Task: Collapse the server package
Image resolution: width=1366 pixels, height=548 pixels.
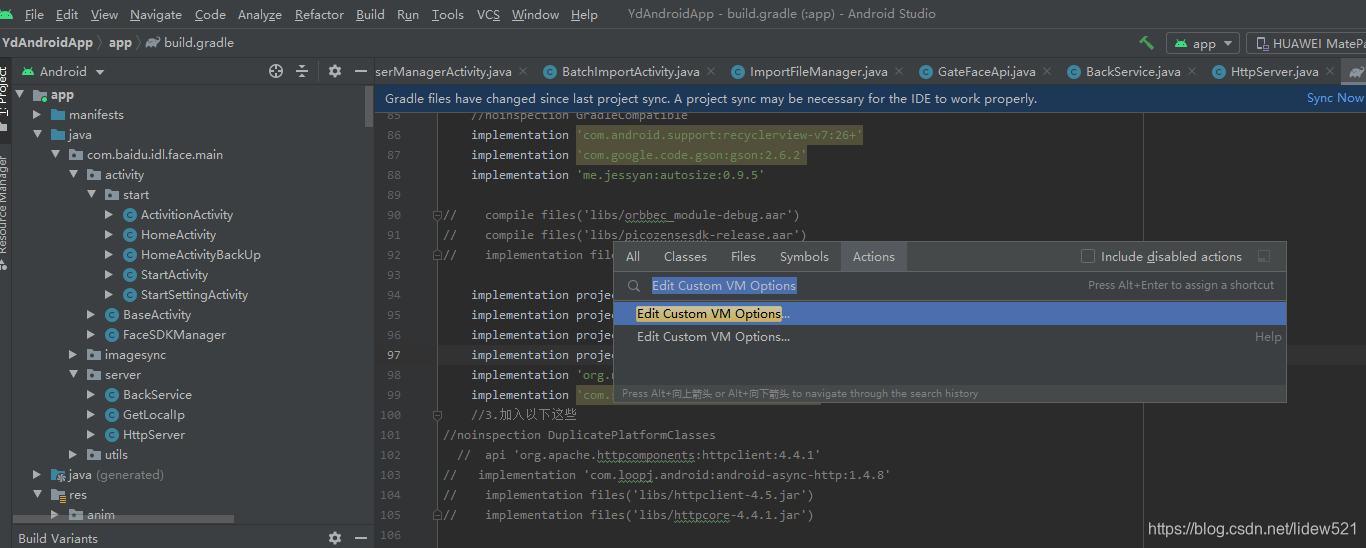Action: [x=73, y=375]
